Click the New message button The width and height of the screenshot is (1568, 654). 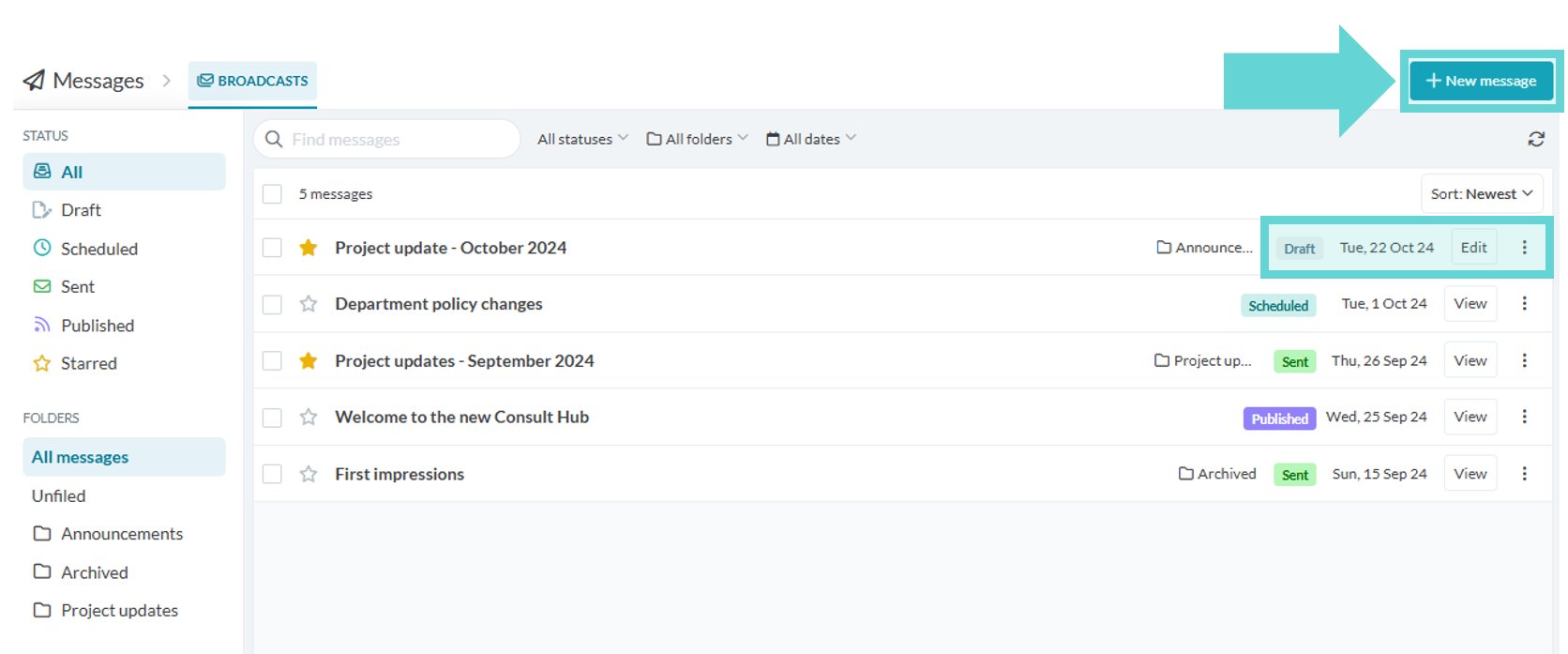[1482, 81]
